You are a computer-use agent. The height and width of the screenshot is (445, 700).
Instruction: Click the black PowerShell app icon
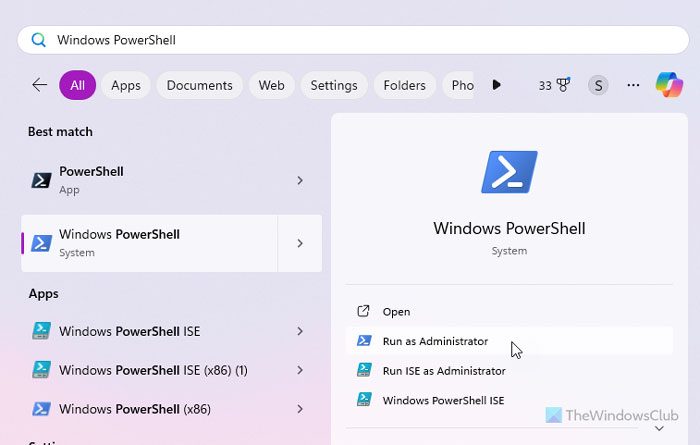[41, 180]
